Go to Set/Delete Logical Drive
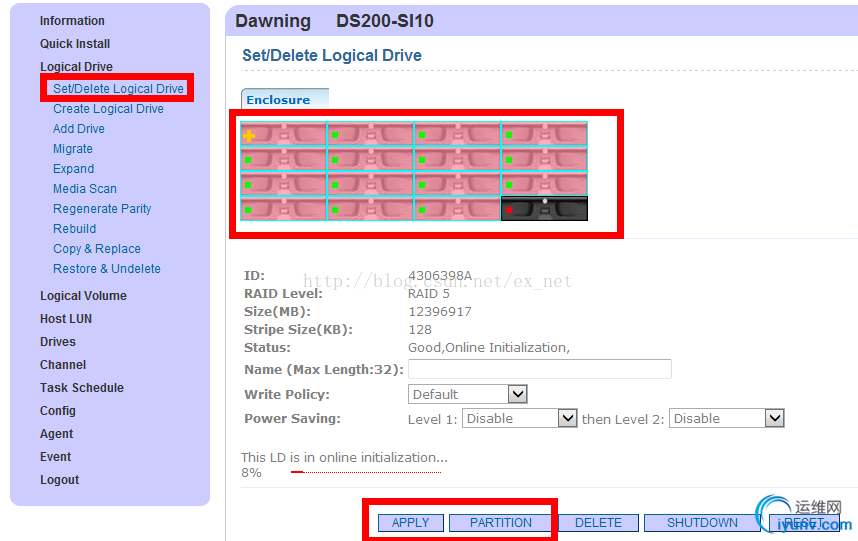Viewport: 858px width, 541px height. [x=118, y=89]
